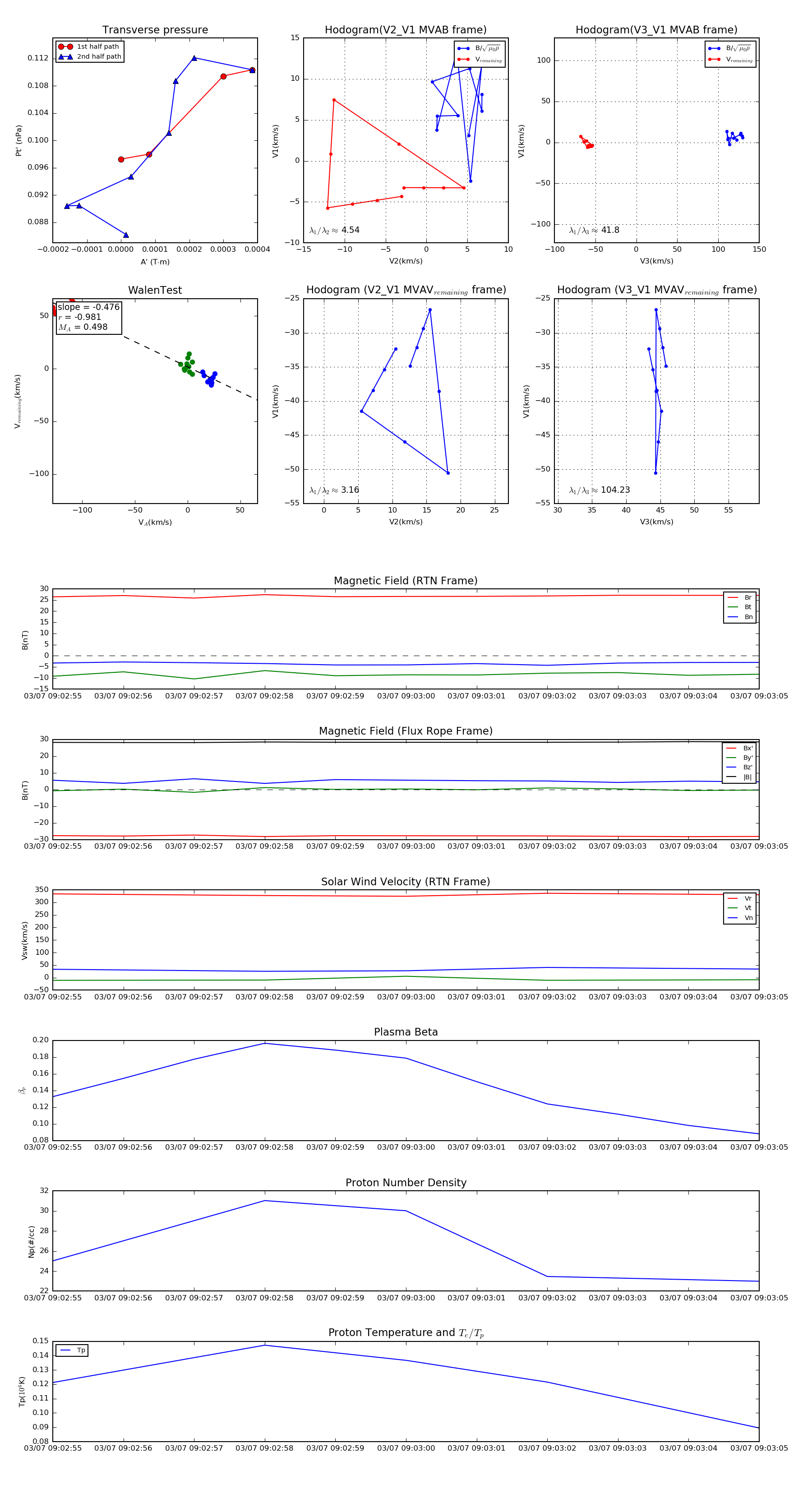
Task: Select 'Vr' legend entry
Action: pos(740,898)
